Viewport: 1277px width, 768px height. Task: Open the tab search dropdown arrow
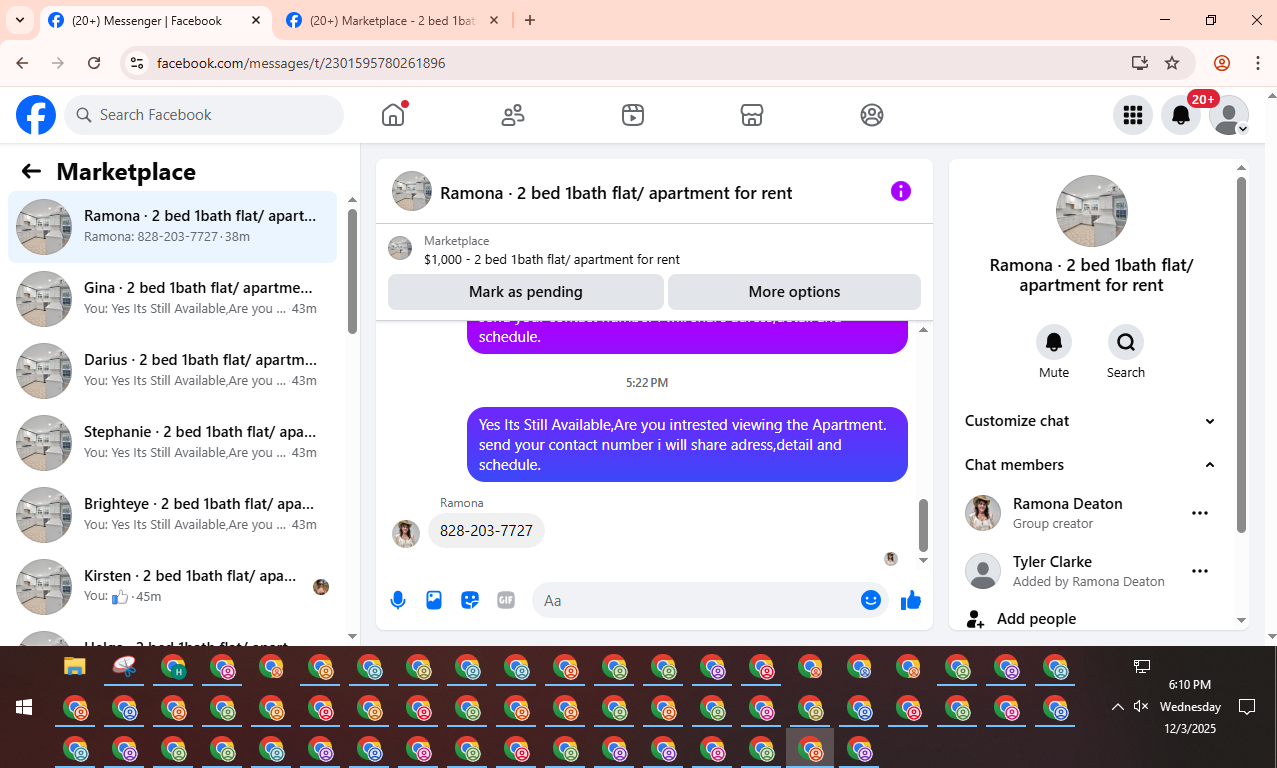coord(19,21)
